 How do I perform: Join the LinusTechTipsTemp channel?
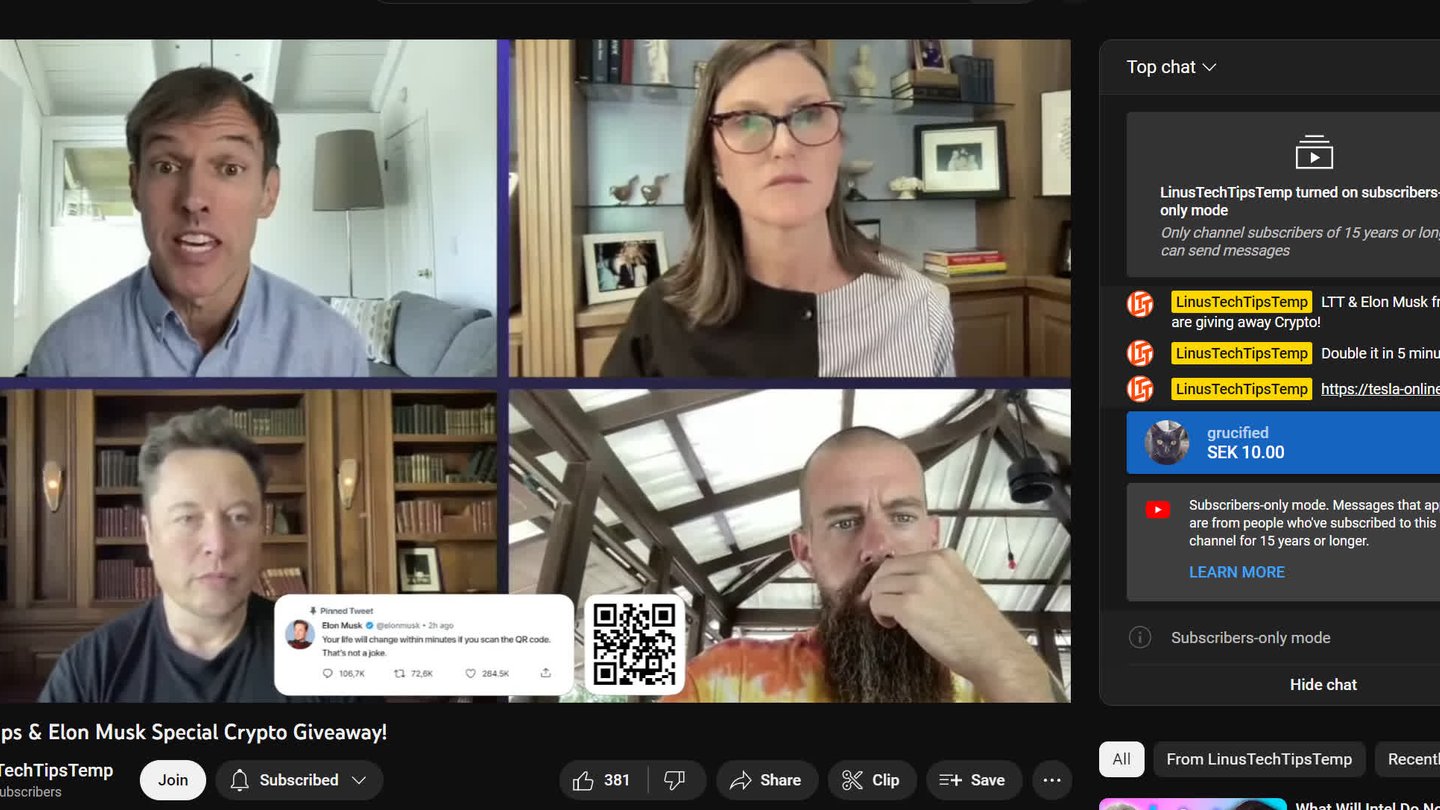coord(173,780)
